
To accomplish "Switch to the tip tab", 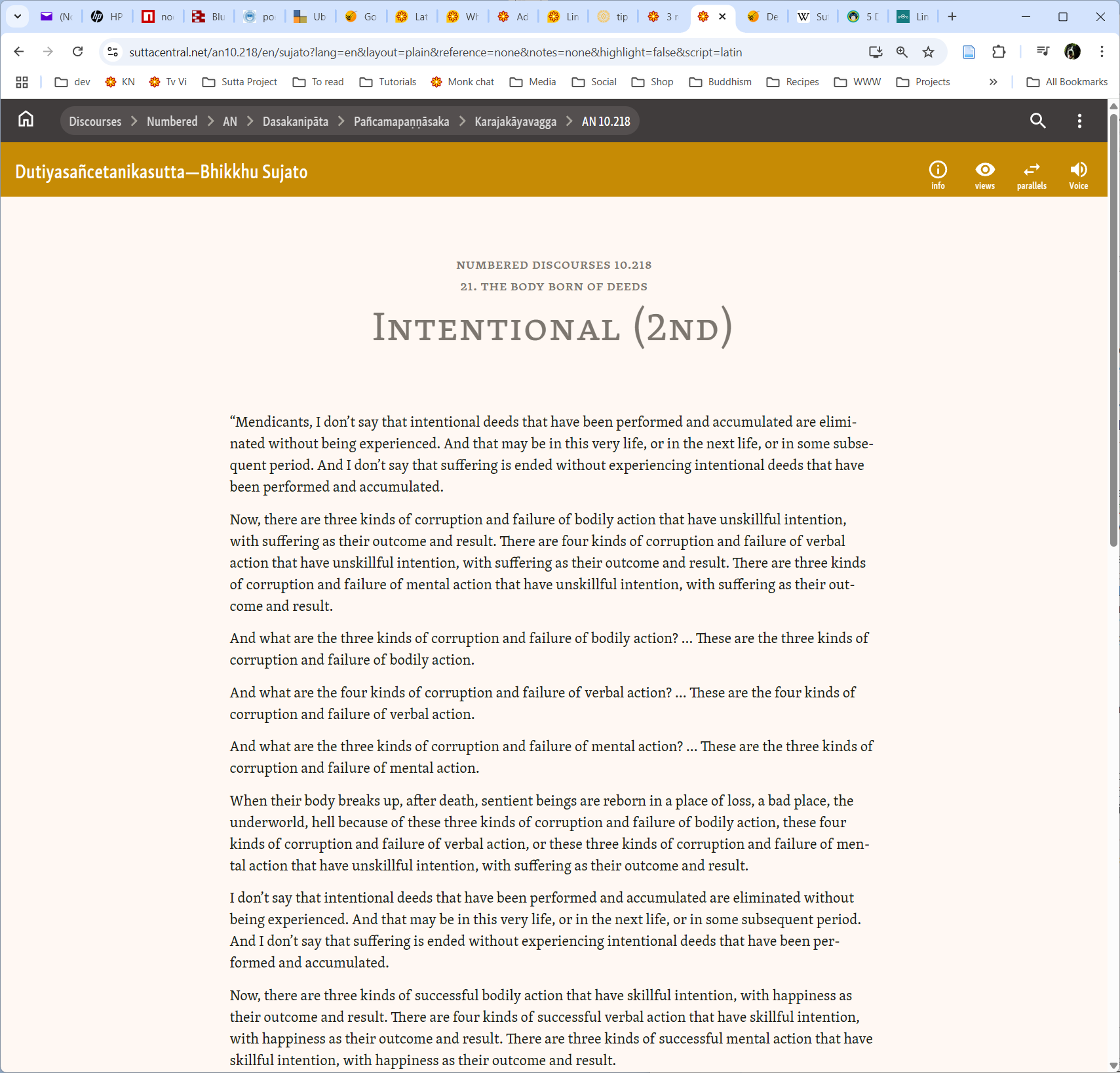I will click(614, 17).
